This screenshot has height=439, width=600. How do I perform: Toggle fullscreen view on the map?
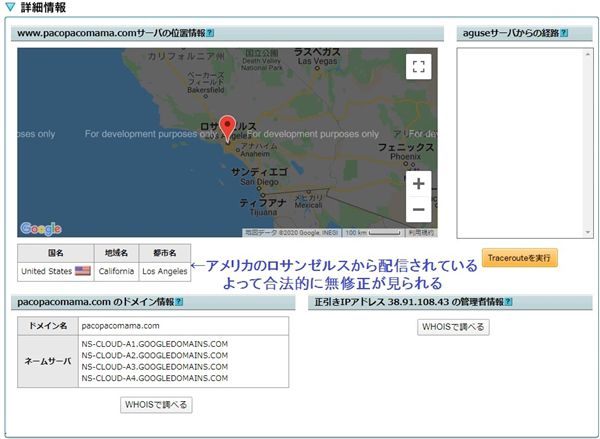point(419,67)
